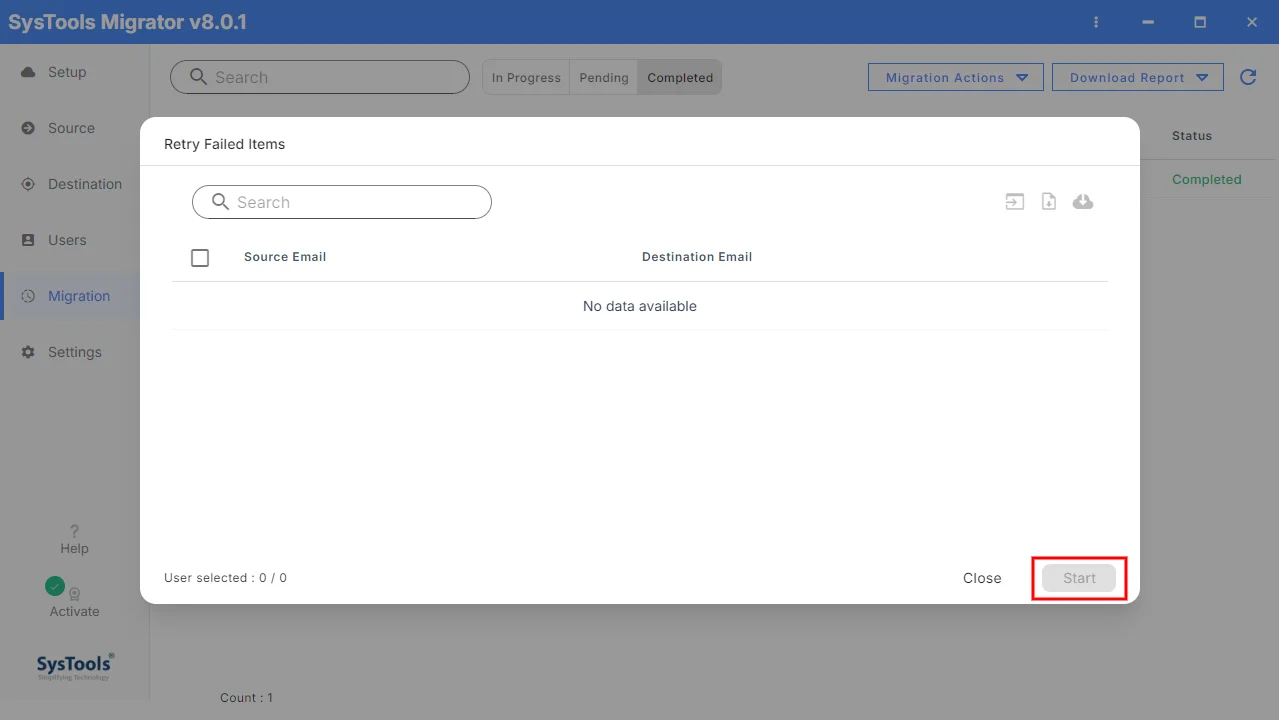Switch to the In Progress tab

click(526, 77)
